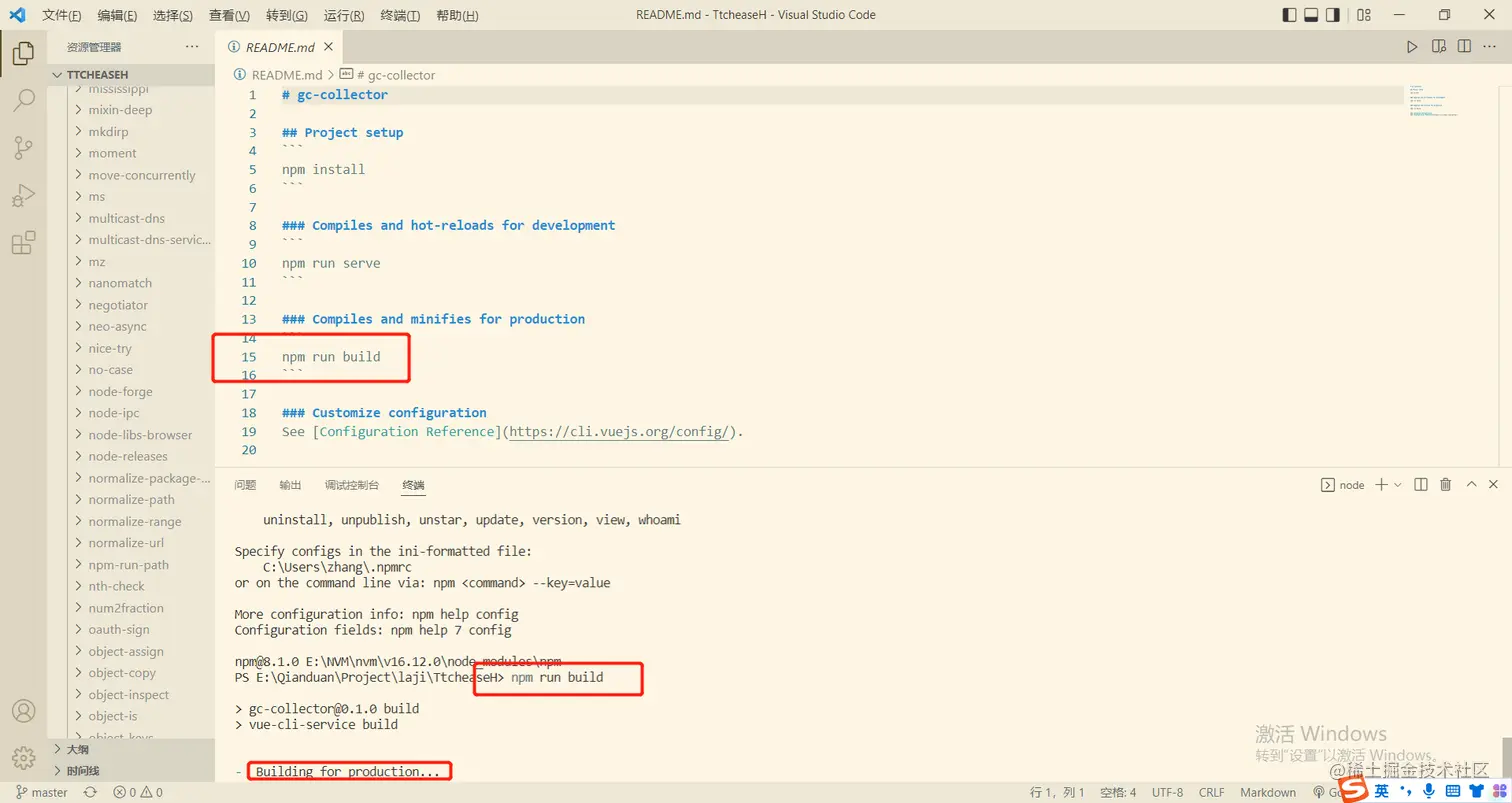The width and height of the screenshot is (1512, 803).
Task: Run the file with the play icon
Action: coord(1412,47)
